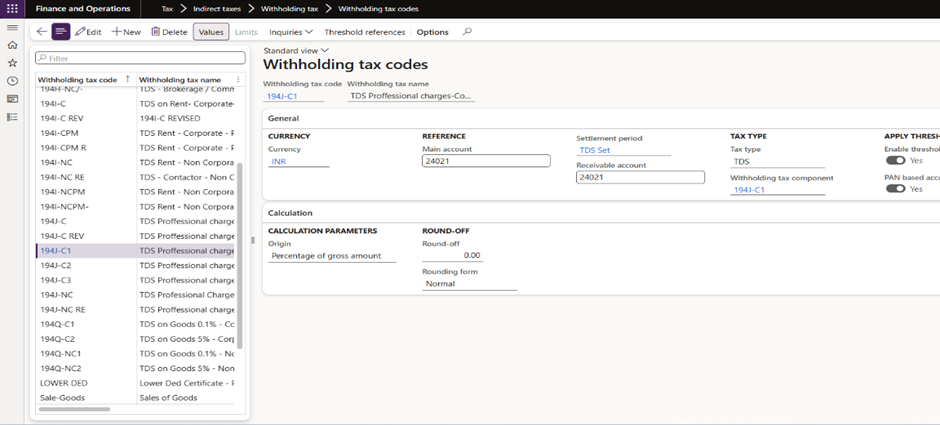Toggle the Enable threshold switch

point(896,160)
